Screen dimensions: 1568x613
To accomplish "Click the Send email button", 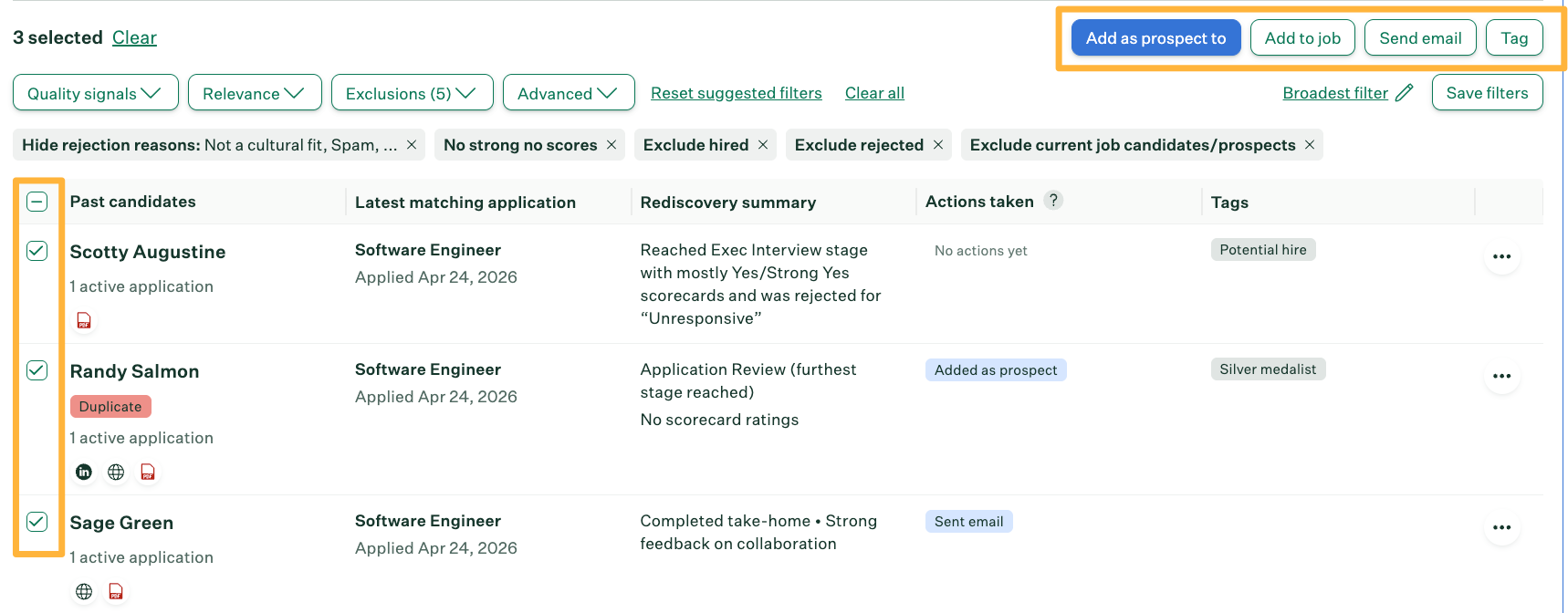I will coord(1420,37).
